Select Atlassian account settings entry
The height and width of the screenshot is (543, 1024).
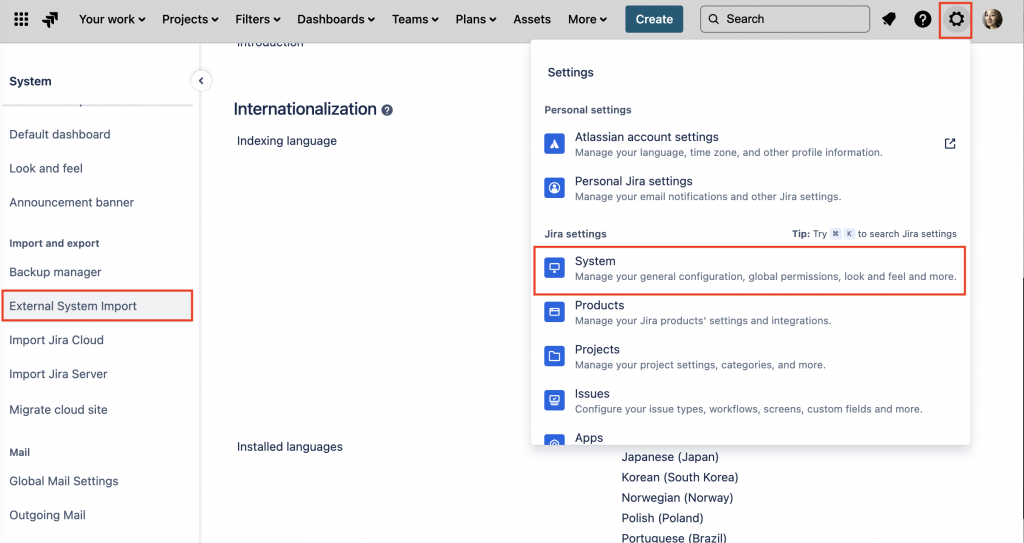pos(750,144)
